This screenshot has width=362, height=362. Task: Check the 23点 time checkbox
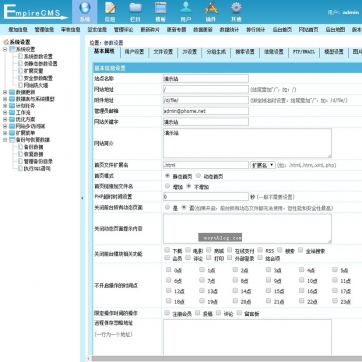click(x=335, y=301)
